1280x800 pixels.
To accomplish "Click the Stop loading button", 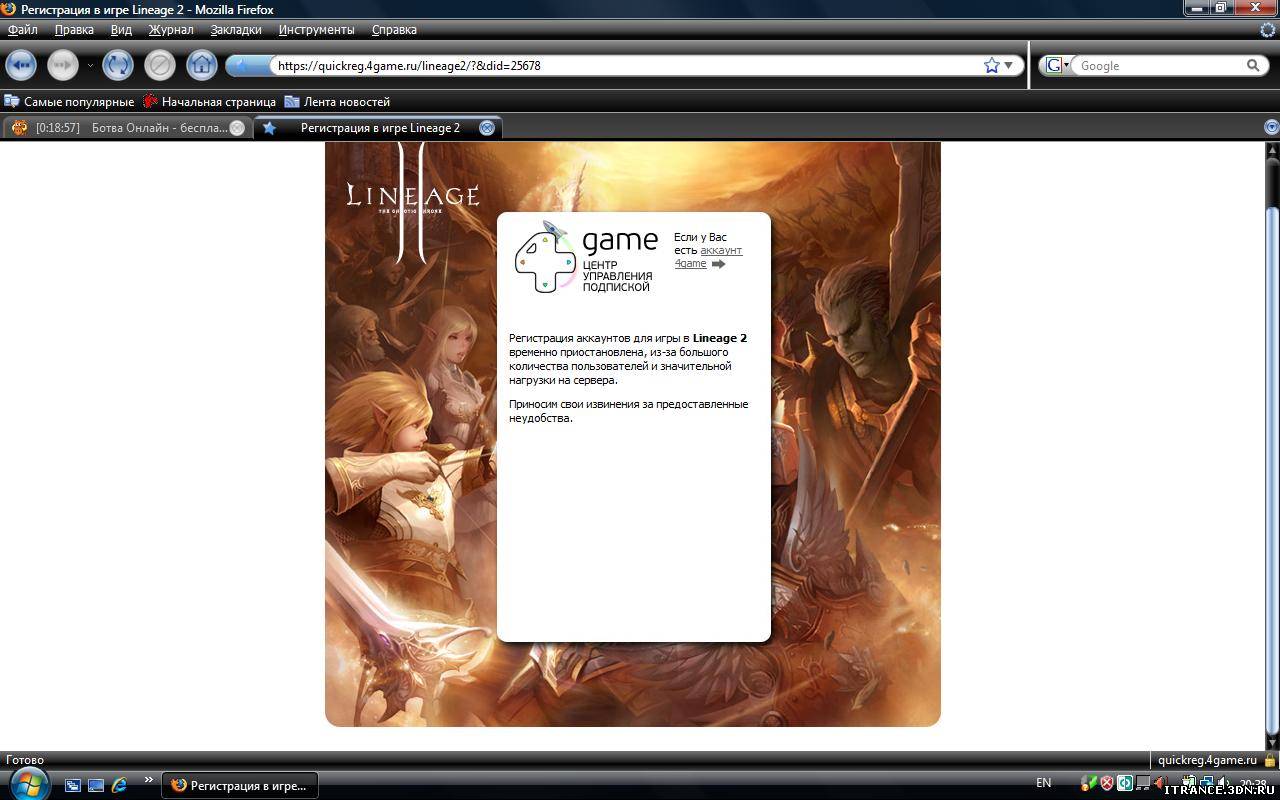I will pos(160,66).
